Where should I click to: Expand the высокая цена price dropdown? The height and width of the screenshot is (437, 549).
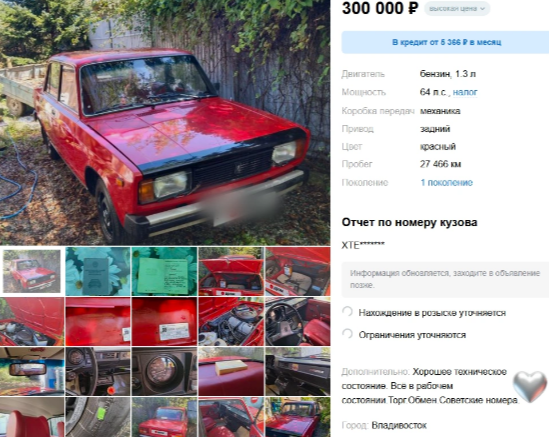click(x=457, y=9)
